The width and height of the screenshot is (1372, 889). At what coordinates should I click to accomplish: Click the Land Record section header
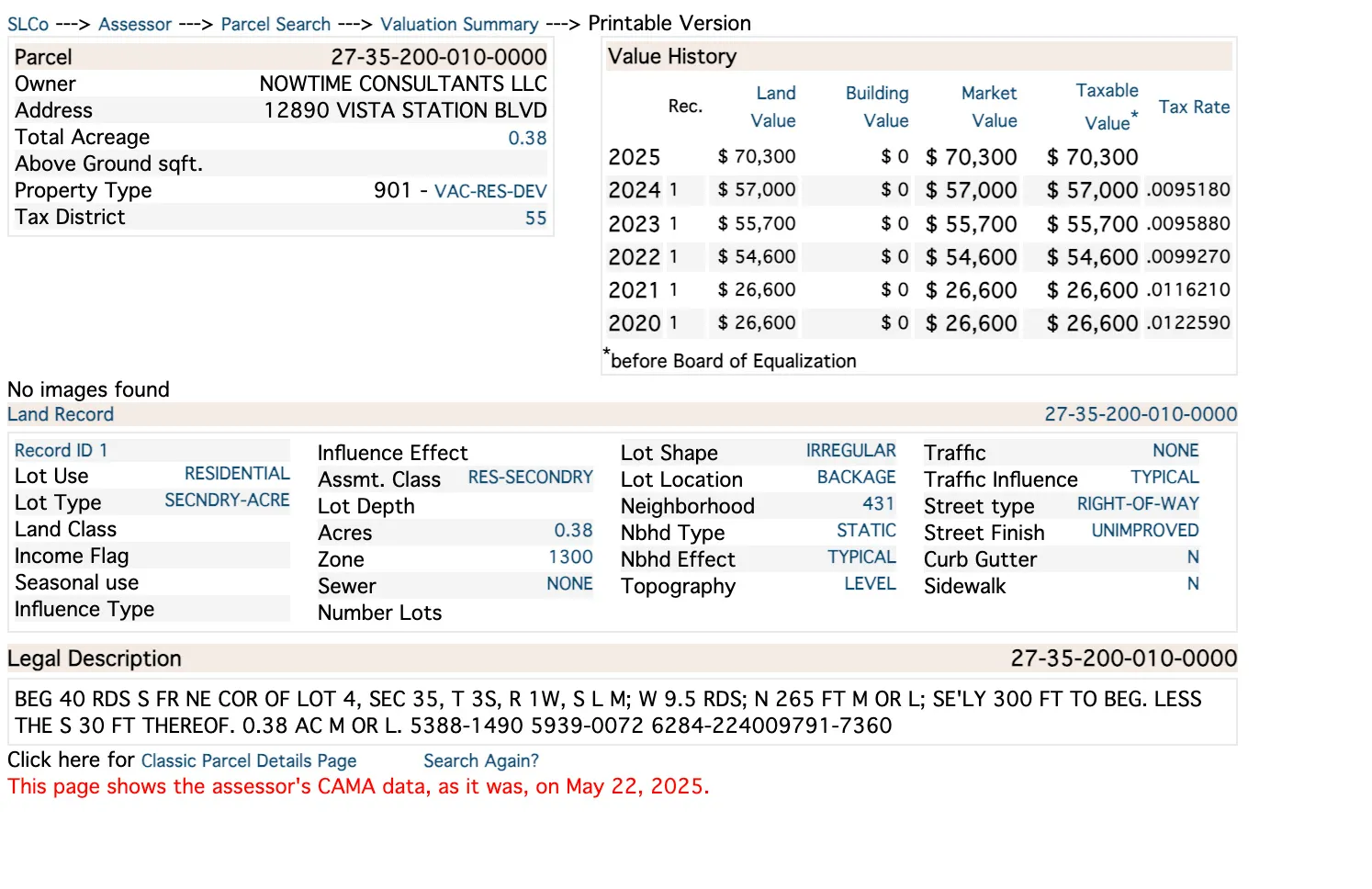point(60,414)
